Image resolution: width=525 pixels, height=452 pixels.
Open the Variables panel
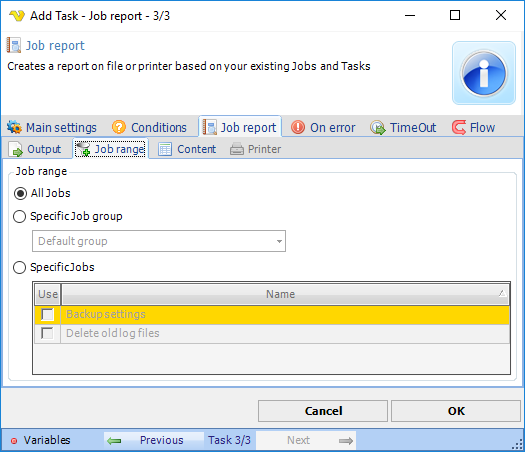point(40,441)
